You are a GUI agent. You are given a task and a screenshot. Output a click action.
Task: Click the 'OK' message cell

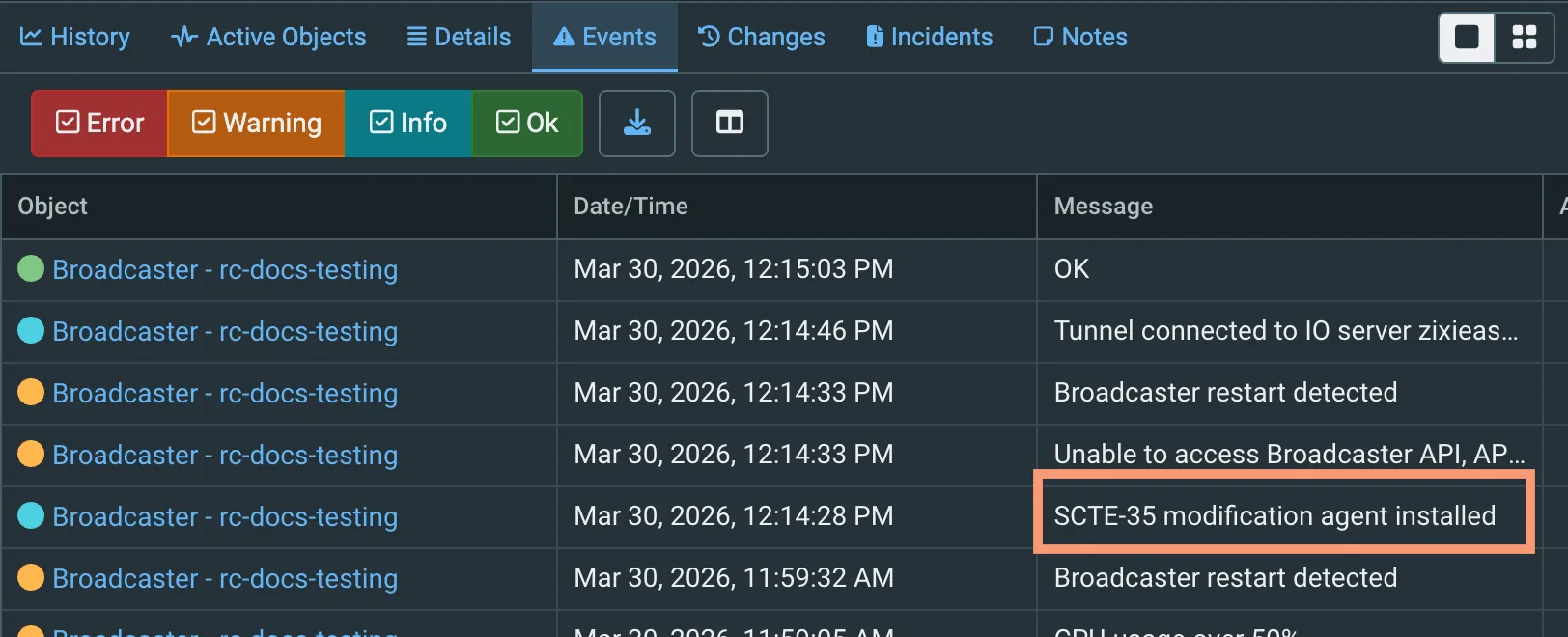[x=1072, y=268]
